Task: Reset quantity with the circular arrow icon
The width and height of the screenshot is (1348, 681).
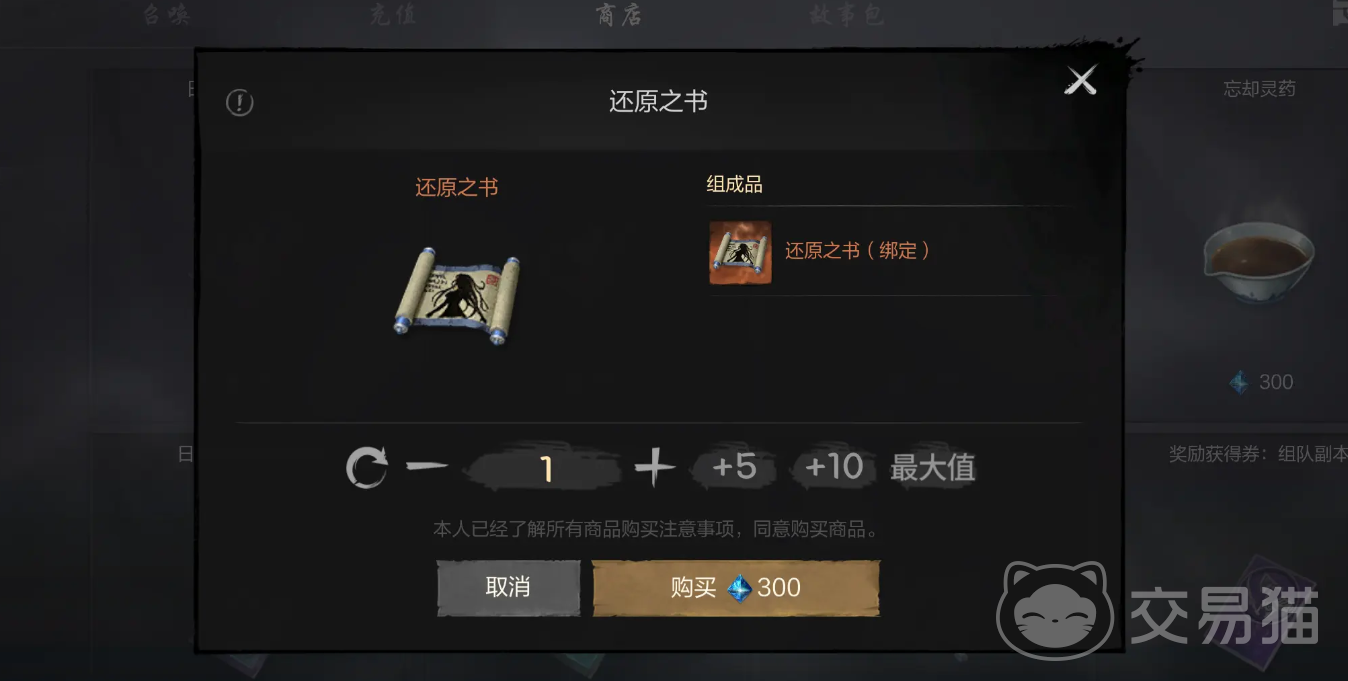Action: pos(367,468)
